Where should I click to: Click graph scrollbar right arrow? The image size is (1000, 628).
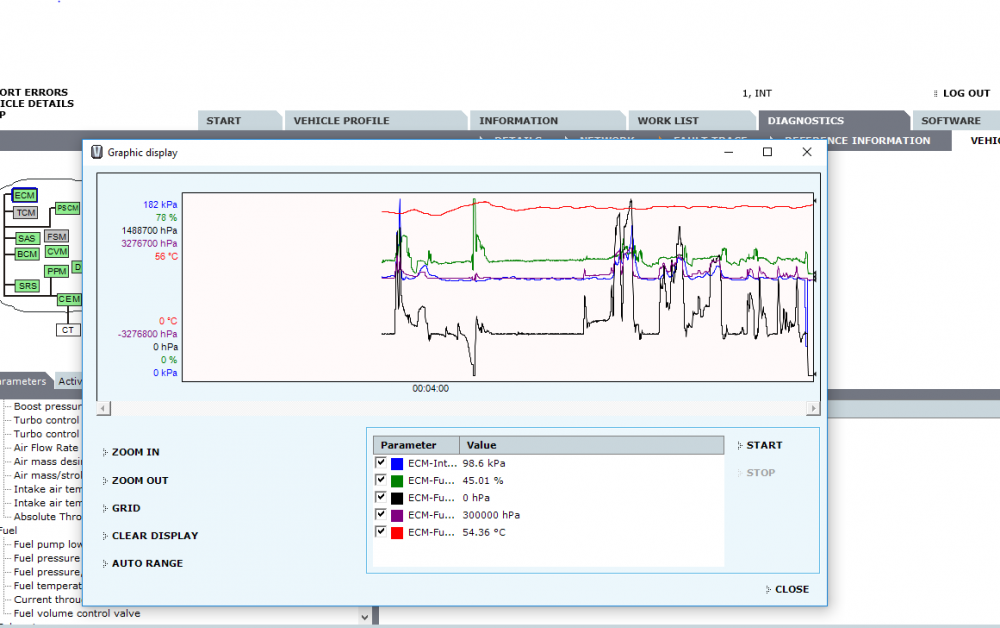click(x=812, y=408)
